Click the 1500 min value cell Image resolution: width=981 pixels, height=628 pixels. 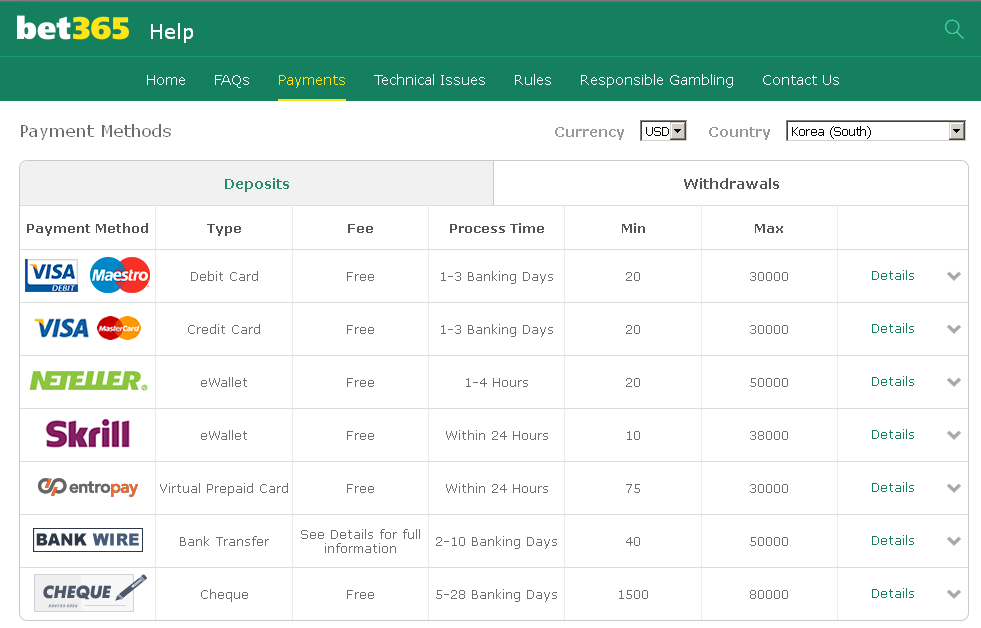pyautogui.click(x=633, y=594)
